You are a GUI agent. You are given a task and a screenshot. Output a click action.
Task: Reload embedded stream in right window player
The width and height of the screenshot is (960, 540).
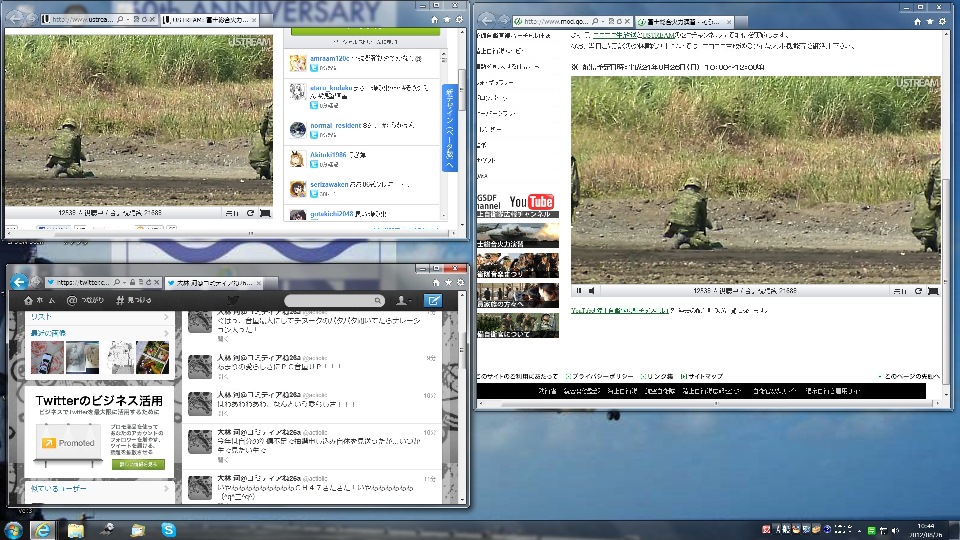click(x=918, y=291)
